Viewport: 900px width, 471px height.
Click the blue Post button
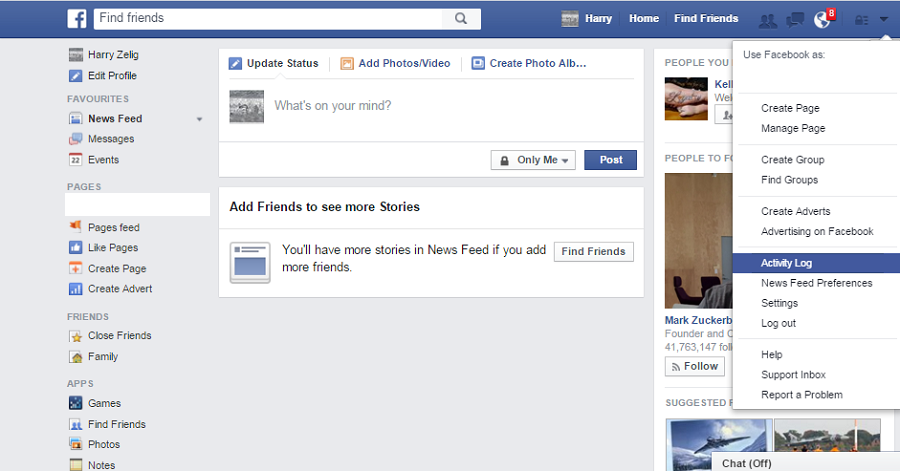[610, 160]
